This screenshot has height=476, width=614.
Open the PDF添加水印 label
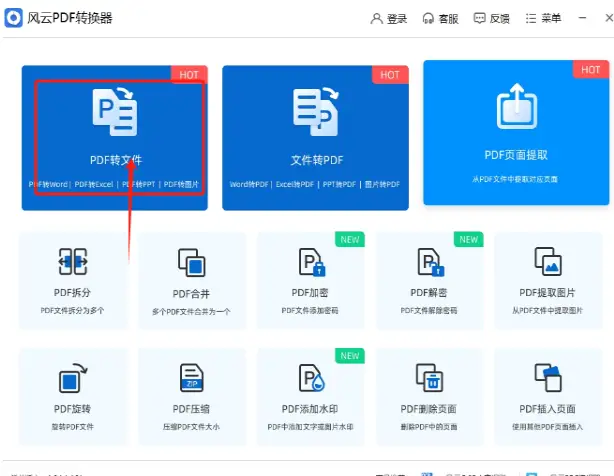[x=310, y=409]
